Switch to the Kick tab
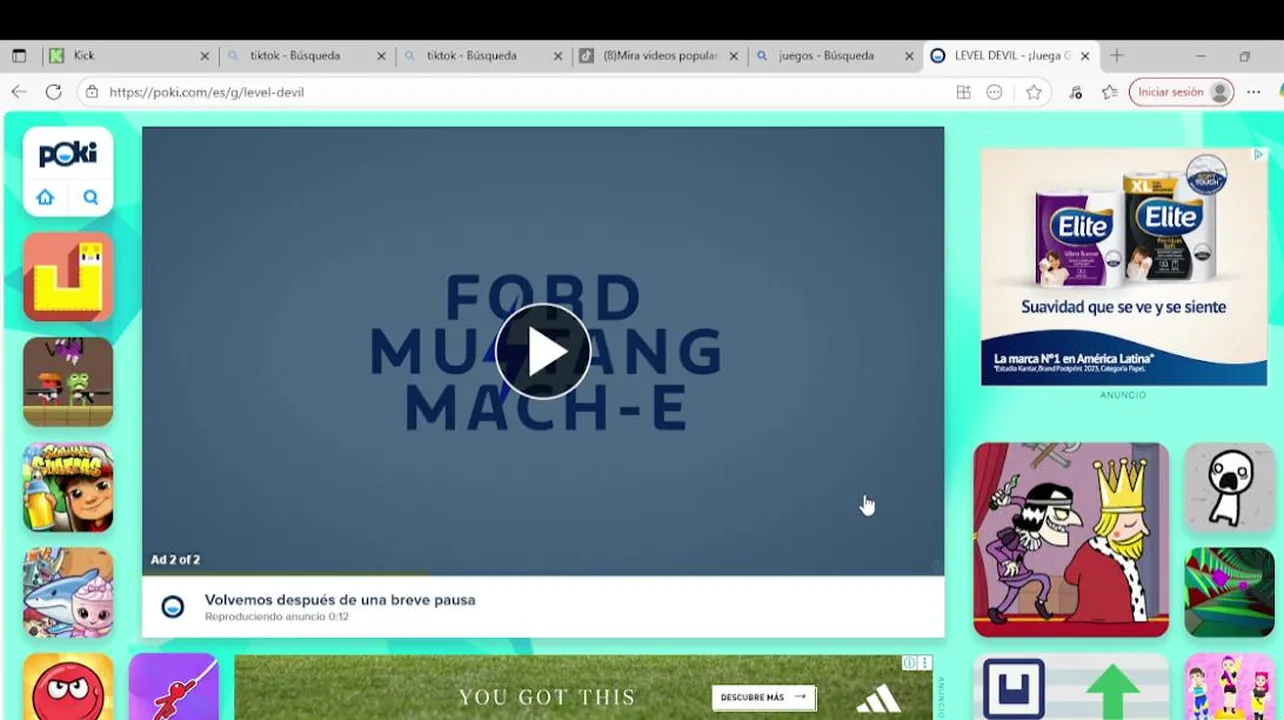This screenshot has height=720, width=1284. [130, 56]
